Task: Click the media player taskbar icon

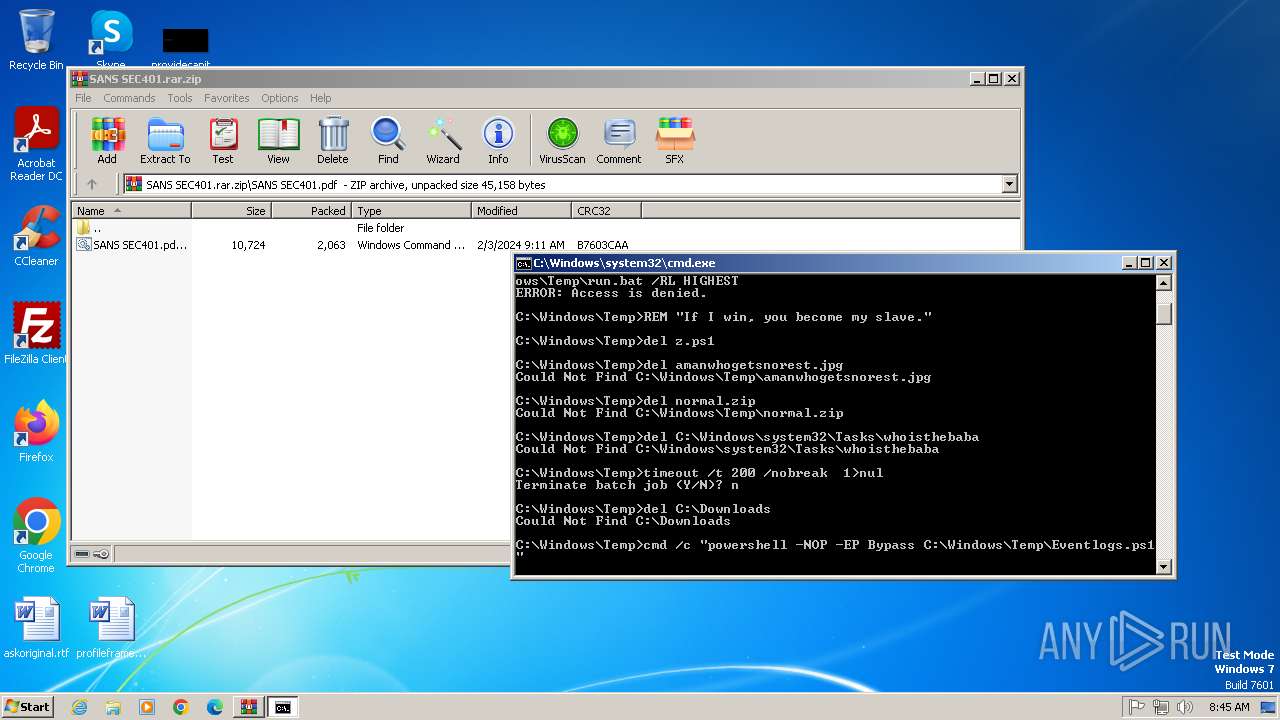Action: pos(147,707)
